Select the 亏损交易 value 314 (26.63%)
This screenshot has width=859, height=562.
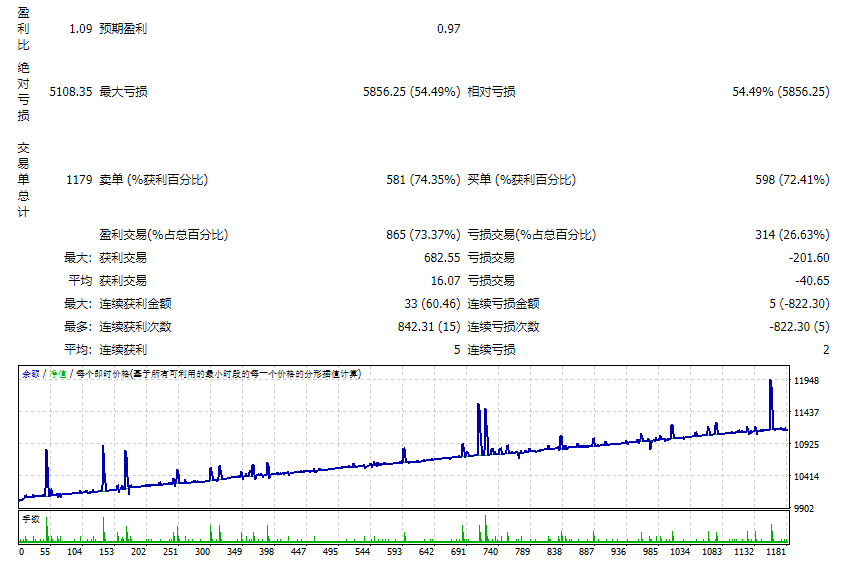[792, 235]
